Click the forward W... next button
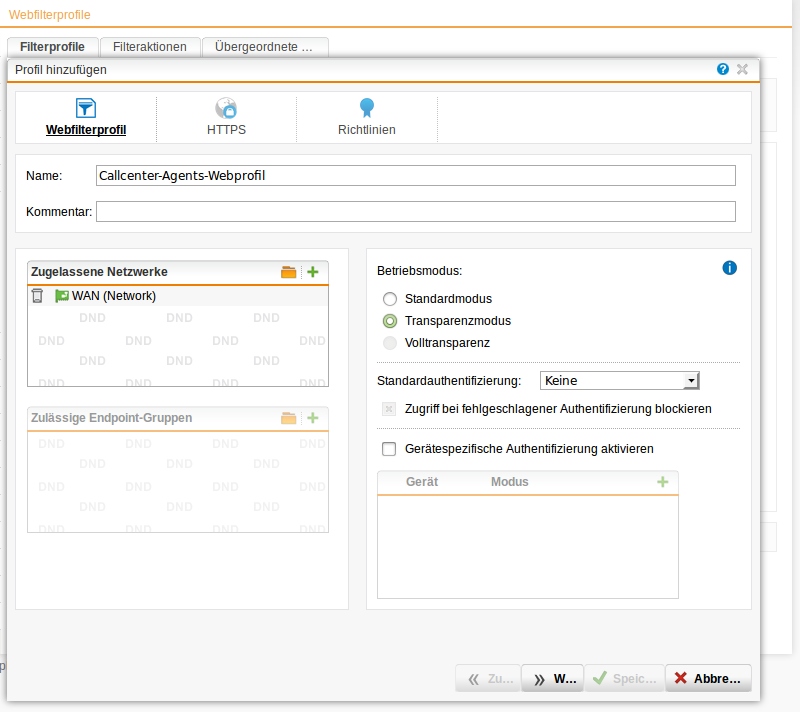This screenshot has height=712, width=800. [x=554, y=678]
